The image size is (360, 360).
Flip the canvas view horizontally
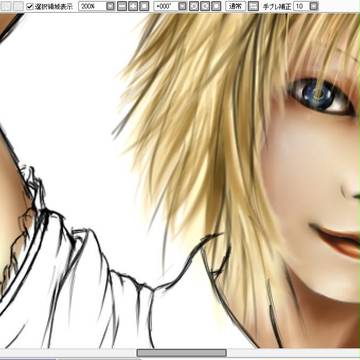pyautogui.click(x=253, y=6)
